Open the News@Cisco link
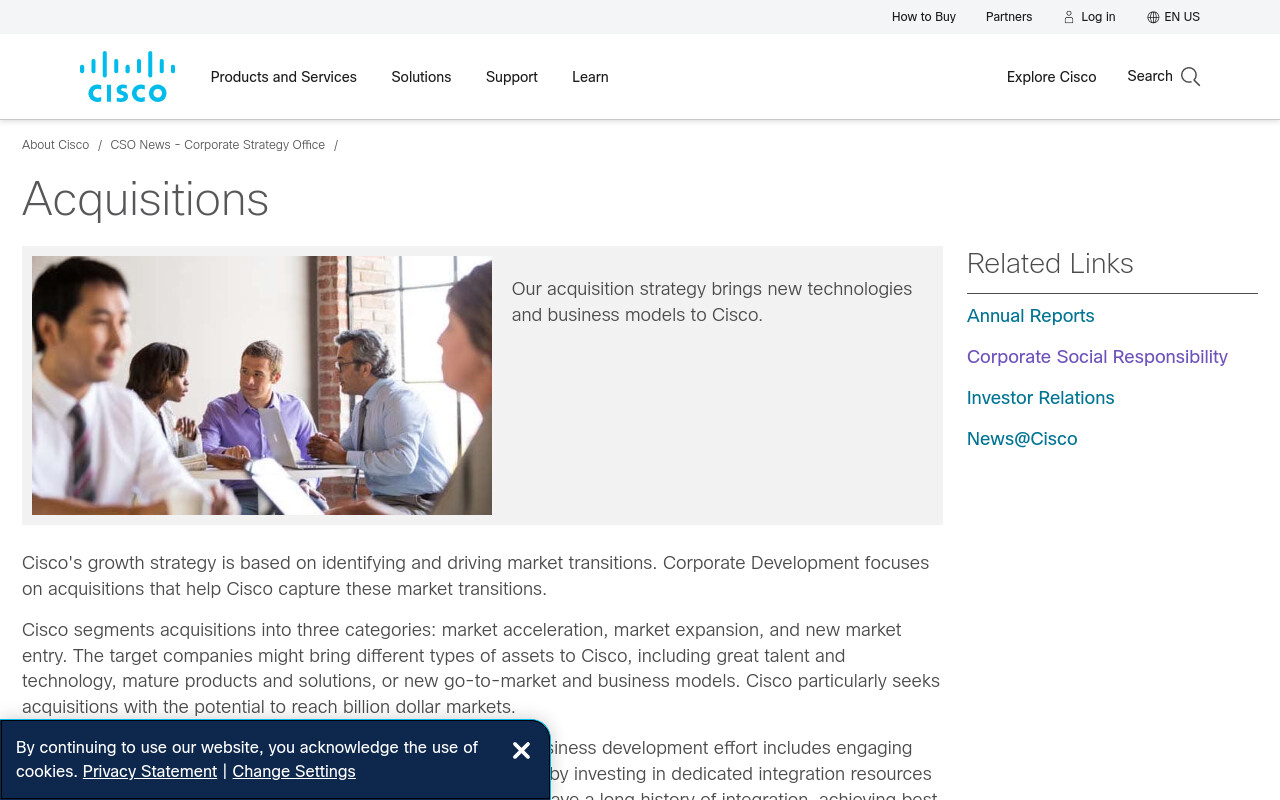Screen dimensions: 1280x800 1022,439
